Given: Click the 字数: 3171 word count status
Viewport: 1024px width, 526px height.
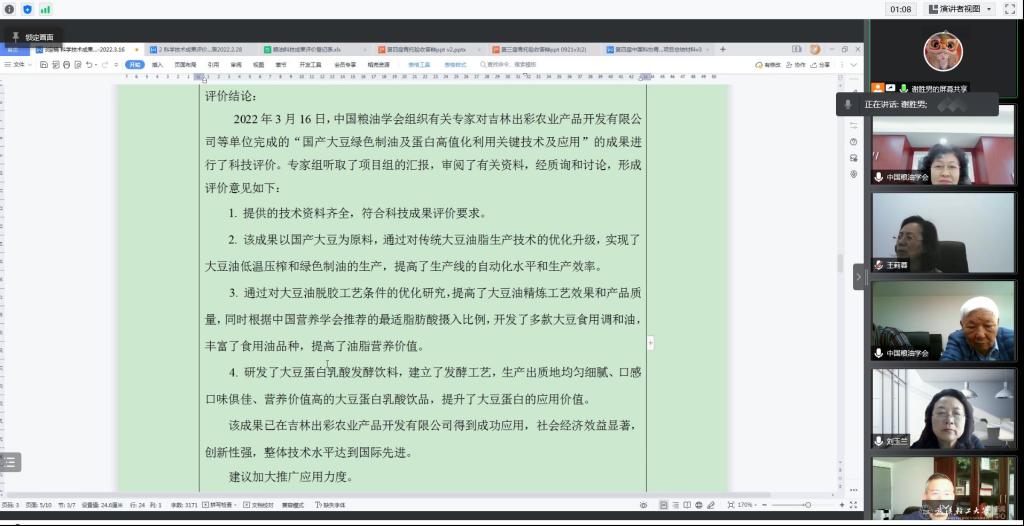Looking at the screenshot, I should pos(184,505).
